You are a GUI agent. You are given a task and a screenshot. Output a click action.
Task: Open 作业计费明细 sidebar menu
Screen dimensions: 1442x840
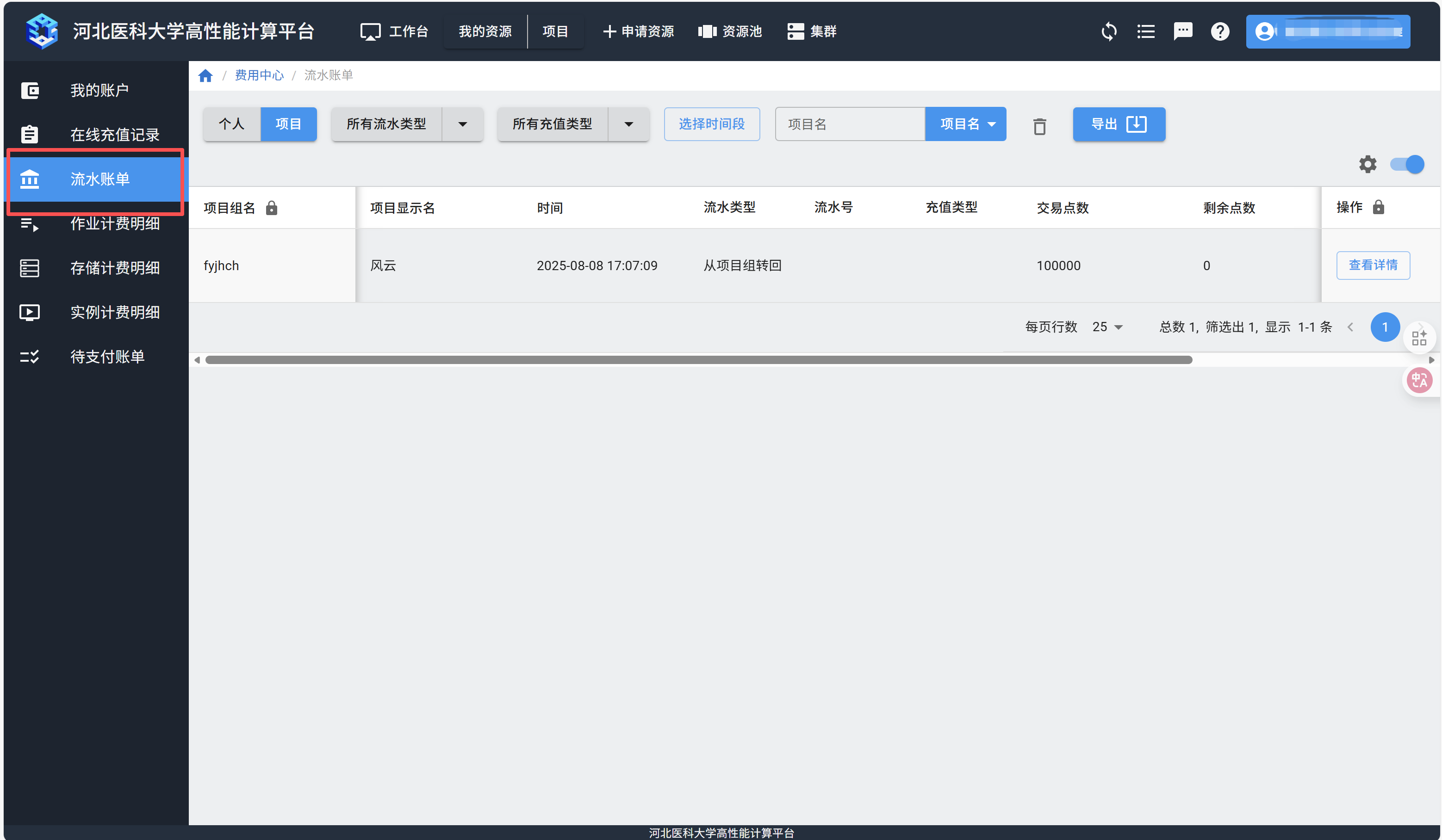point(114,223)
